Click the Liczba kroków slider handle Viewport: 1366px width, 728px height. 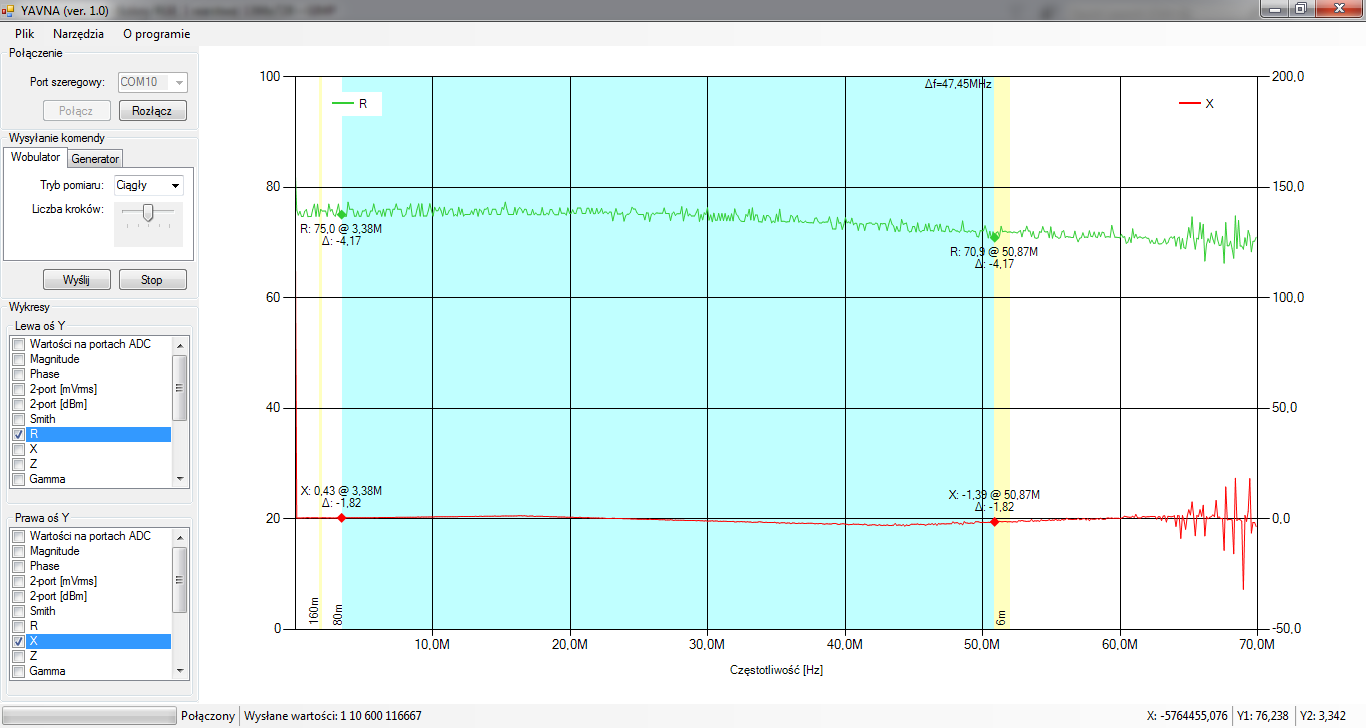coord(148,212)
